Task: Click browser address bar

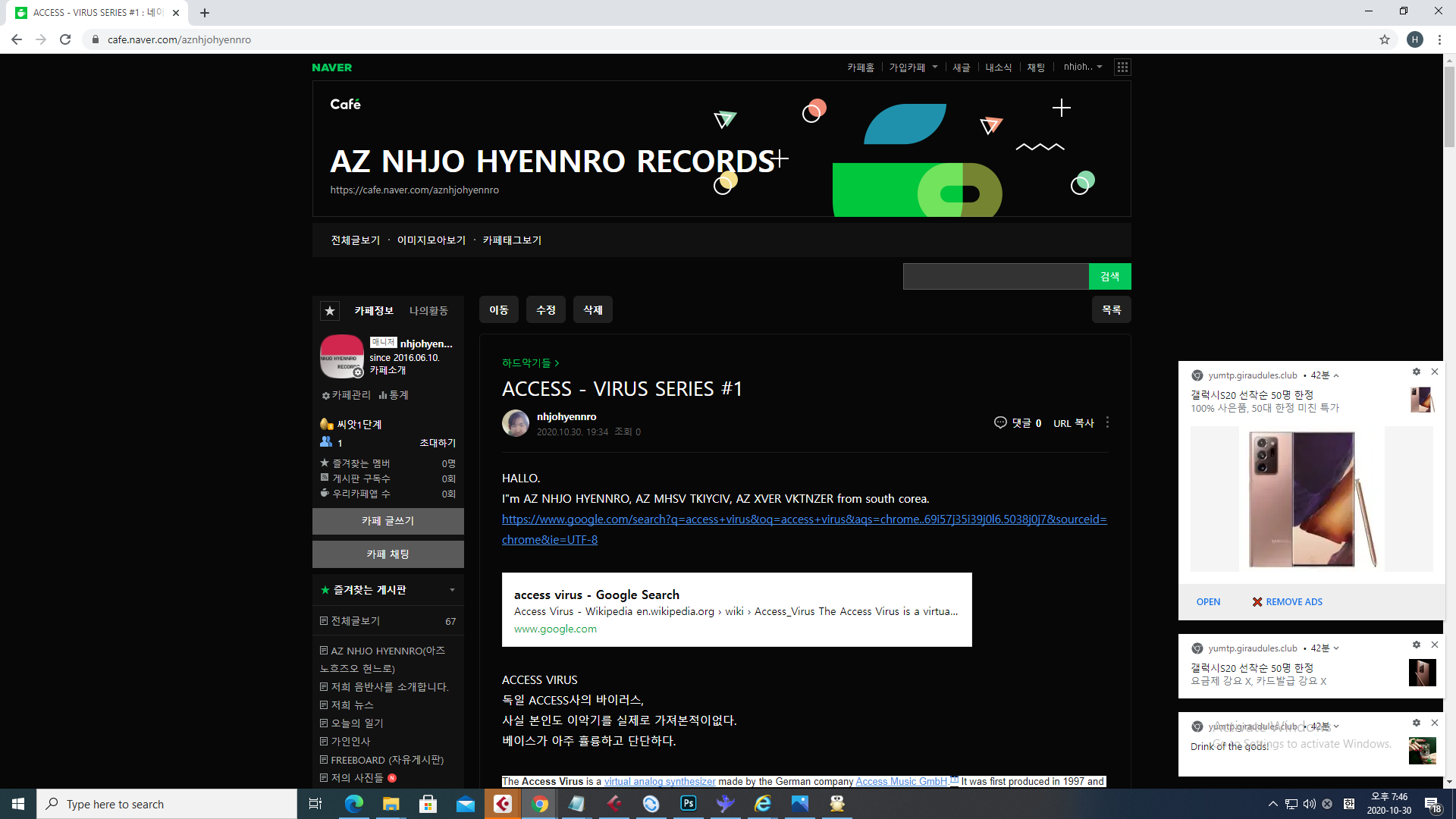Action: click(728, 39)
